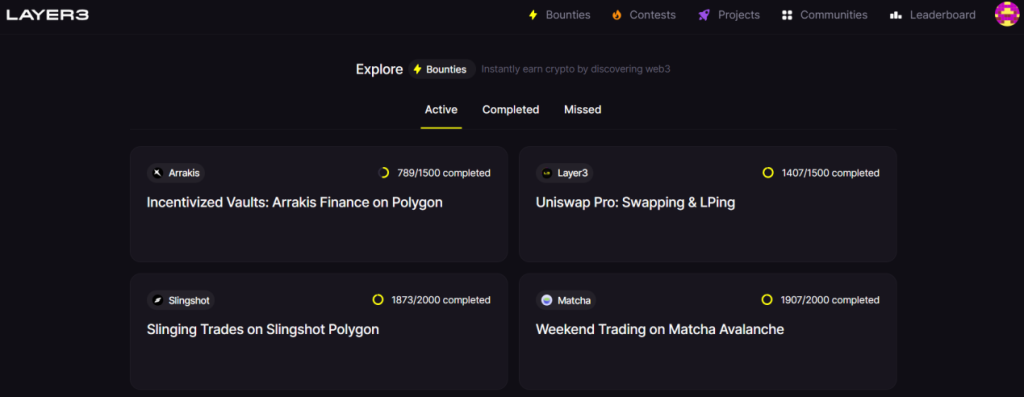Screen dimensions: 1024x397
Task: Open the user profile avatar
Action: (x=1006, y=14)
